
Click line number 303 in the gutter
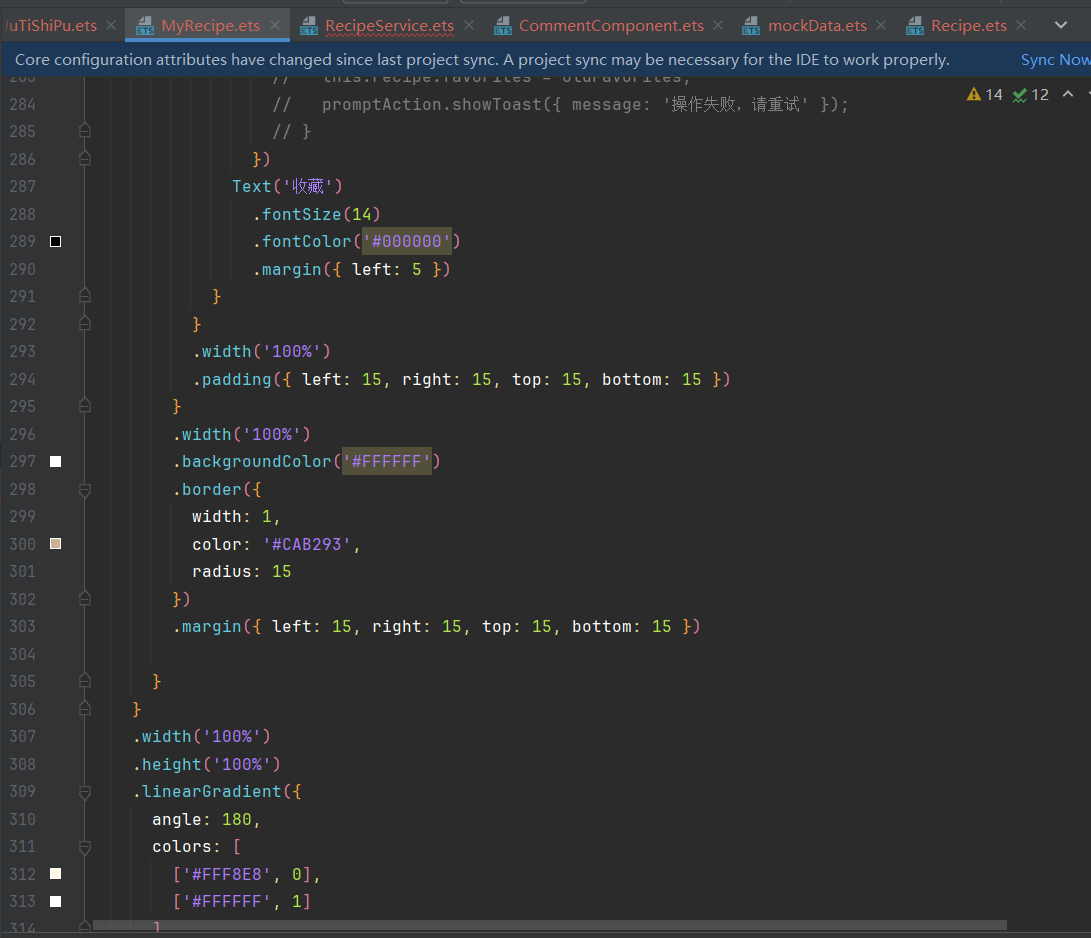coord(22,626)
